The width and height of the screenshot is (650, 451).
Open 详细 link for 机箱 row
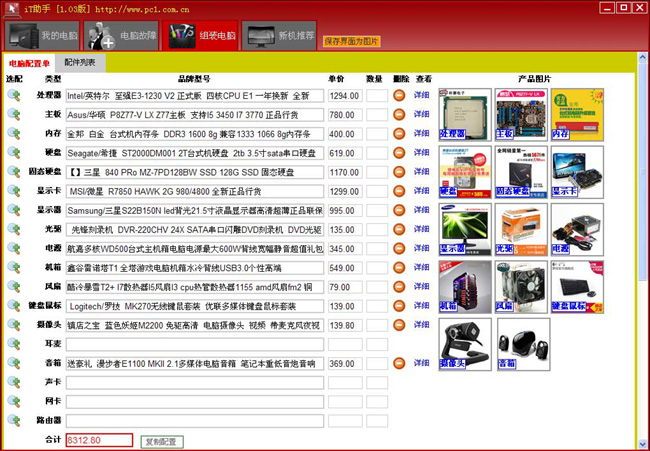(x=422, y=267)
